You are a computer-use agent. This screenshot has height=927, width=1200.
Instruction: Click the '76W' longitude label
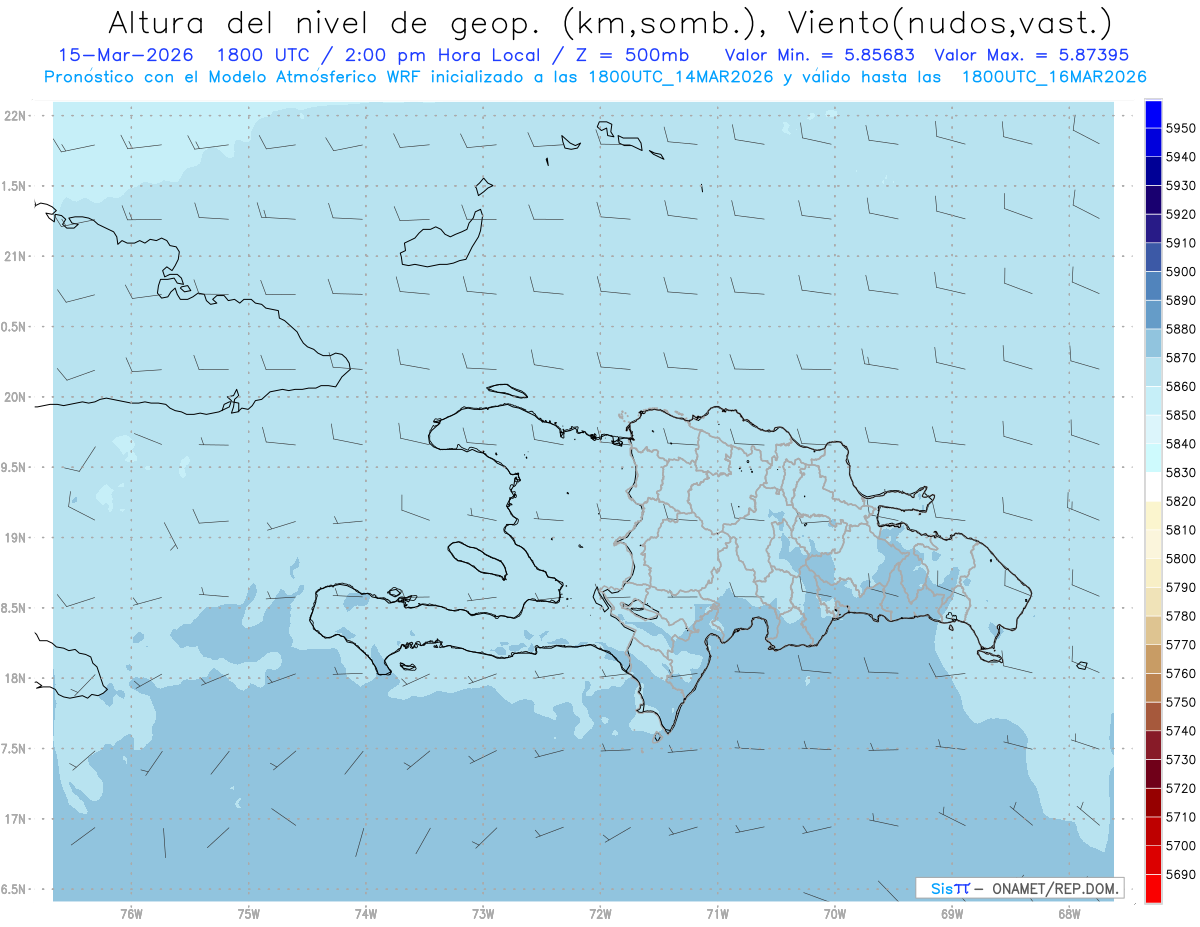[x=131, y=914]
